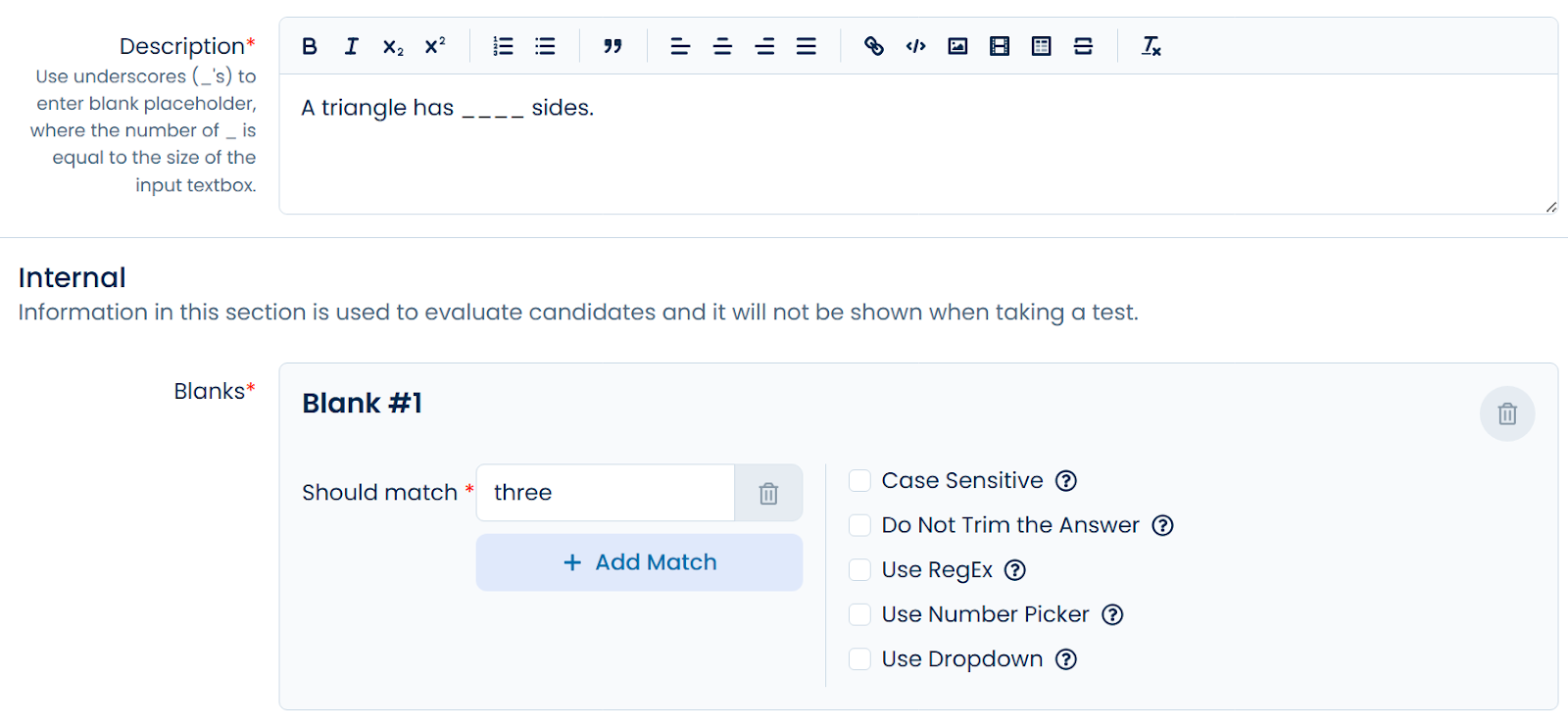
Task: Toggle italic formatting in Description toolbar
Action: [352, 46]
